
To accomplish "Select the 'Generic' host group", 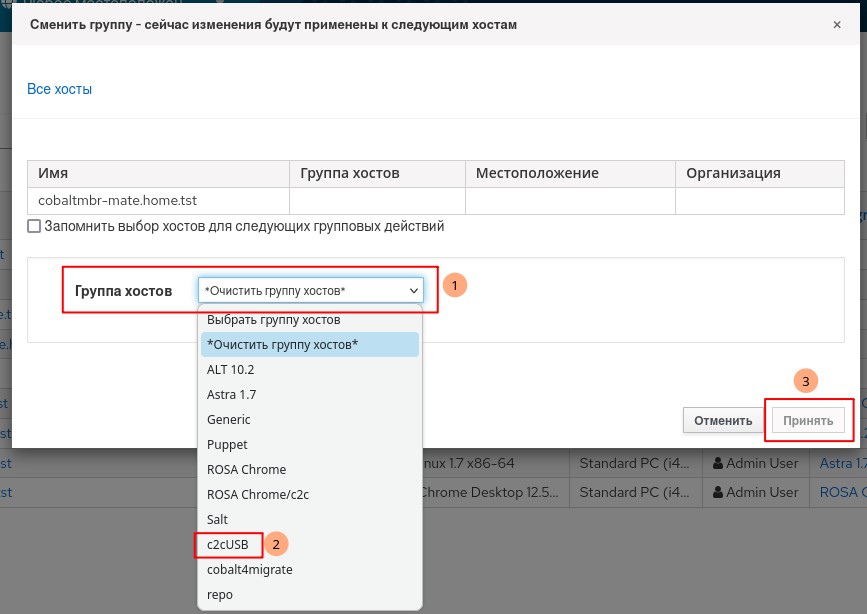I will (228, 420).
